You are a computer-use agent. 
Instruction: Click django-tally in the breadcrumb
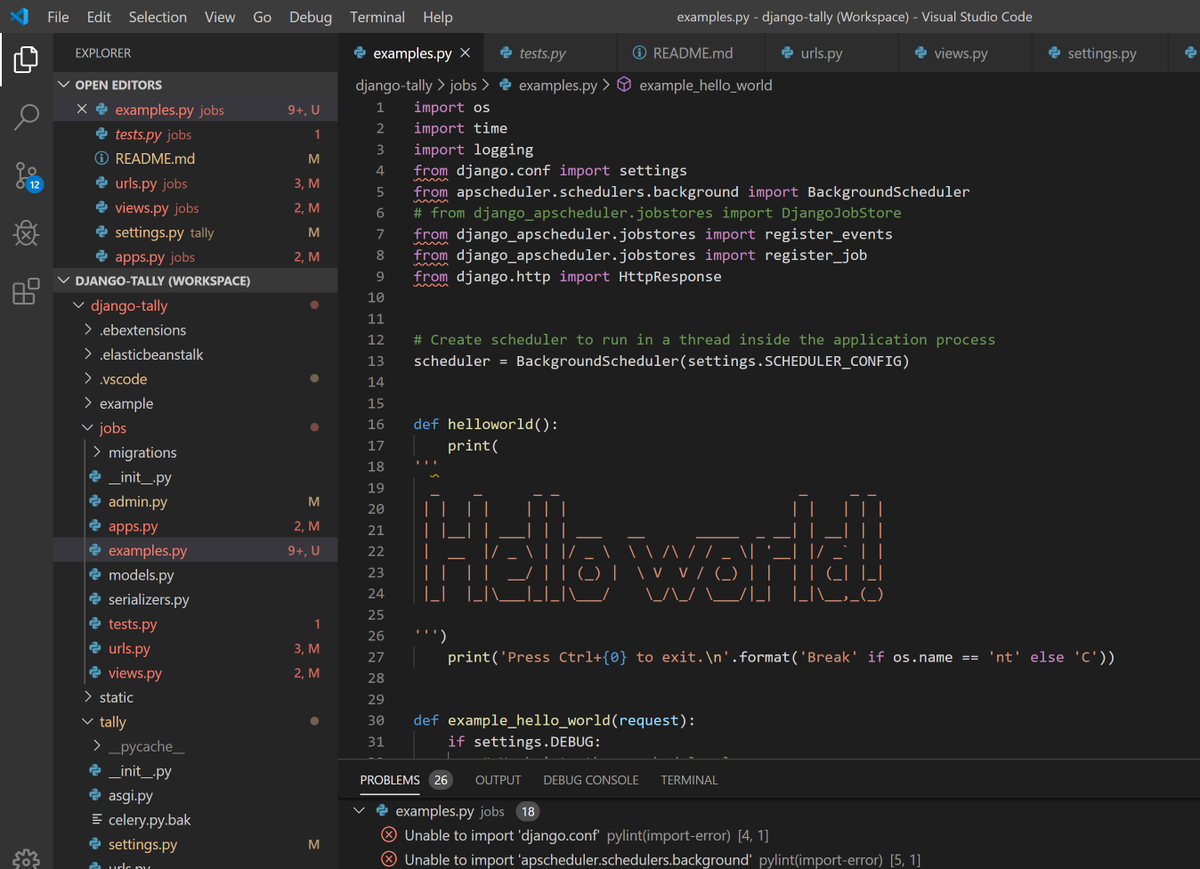coord(394,85)
